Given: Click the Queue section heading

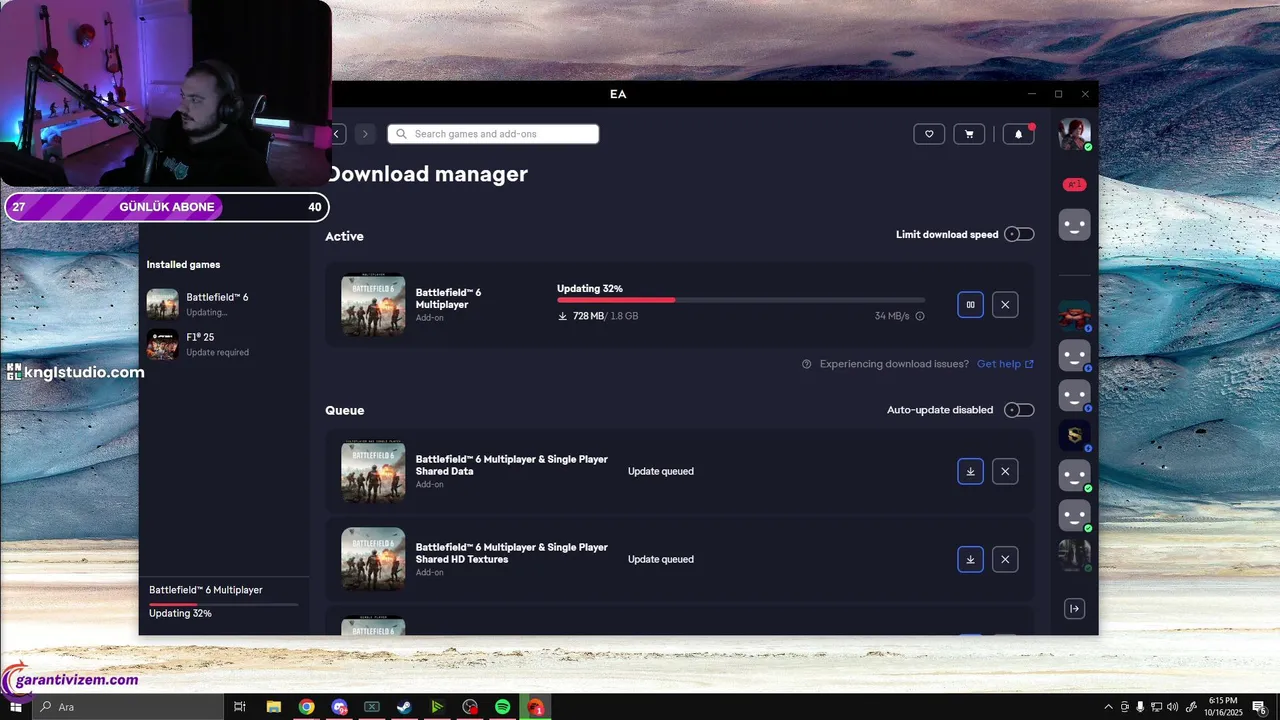Looking at the screenshot, I should [345, 410].
